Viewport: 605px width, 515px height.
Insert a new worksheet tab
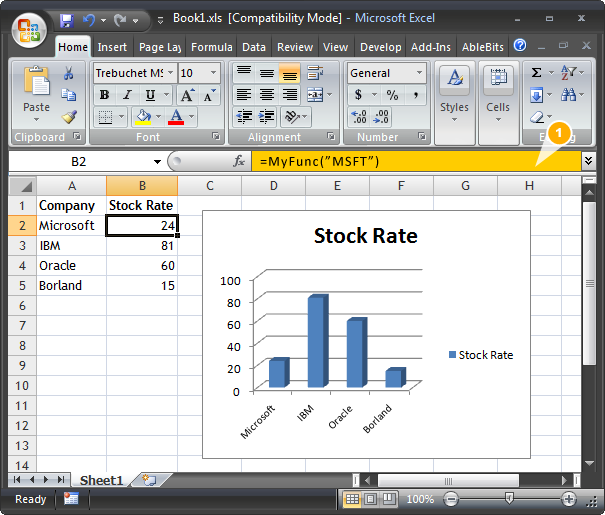pos(149,480)
